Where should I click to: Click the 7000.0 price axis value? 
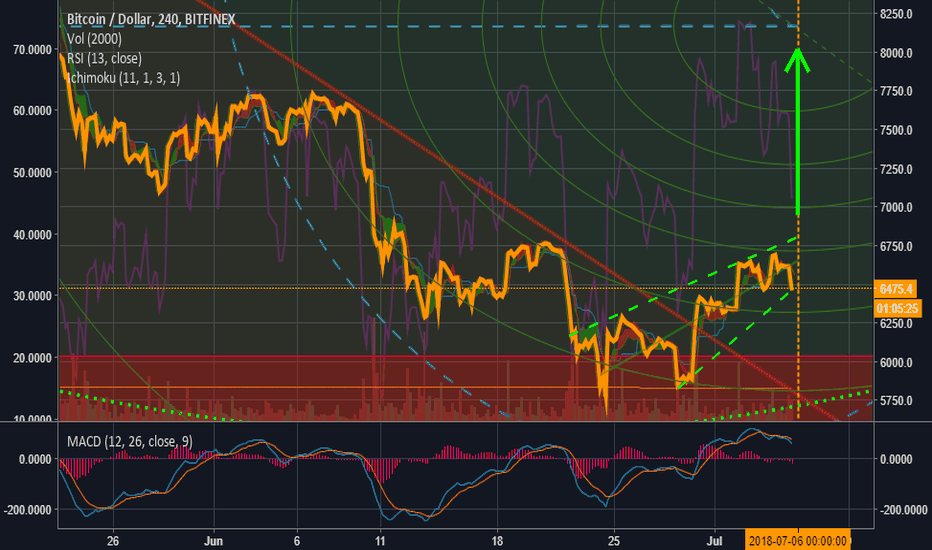896,208
